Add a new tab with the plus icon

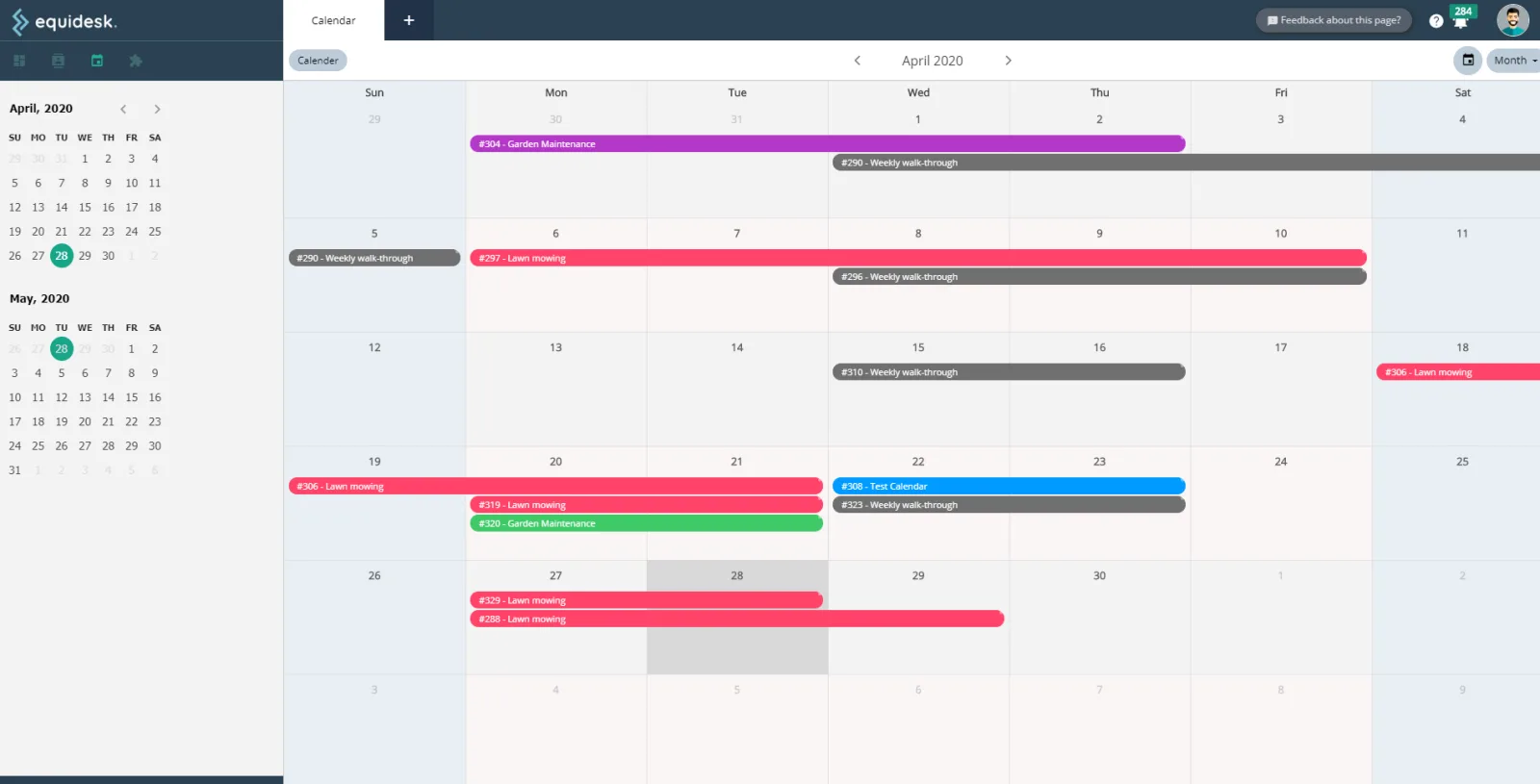409,20
